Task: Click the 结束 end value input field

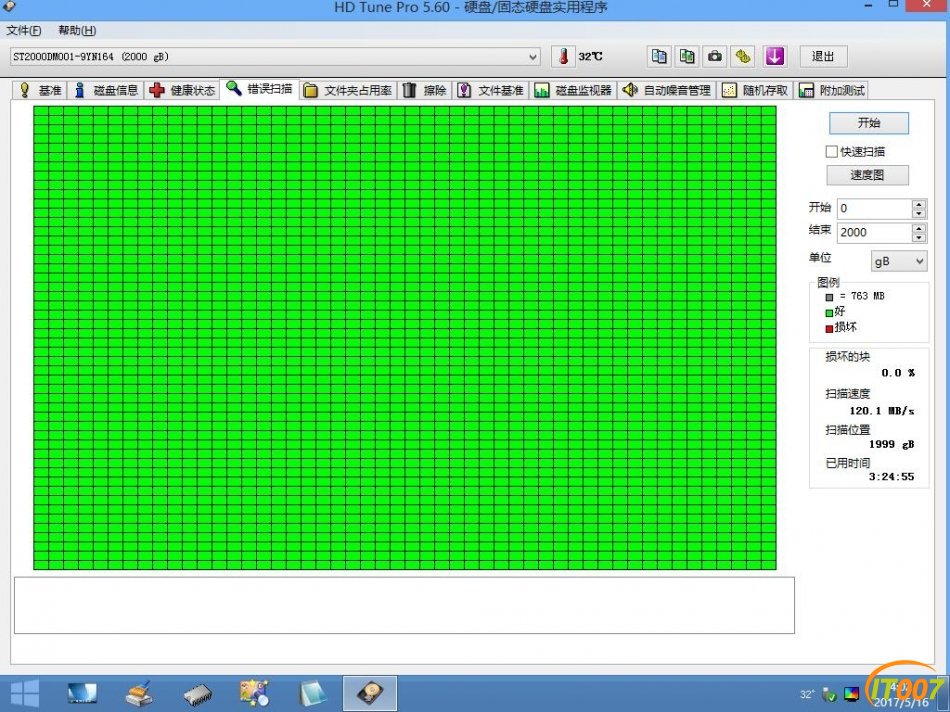Action: point(873,232)
